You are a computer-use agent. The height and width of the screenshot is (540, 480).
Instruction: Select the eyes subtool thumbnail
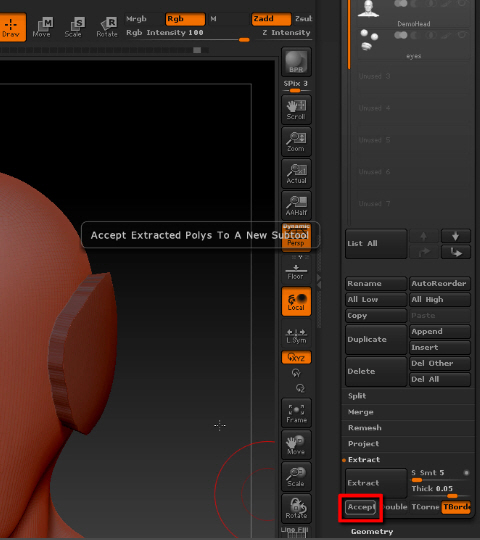click(x=369, y=40)
